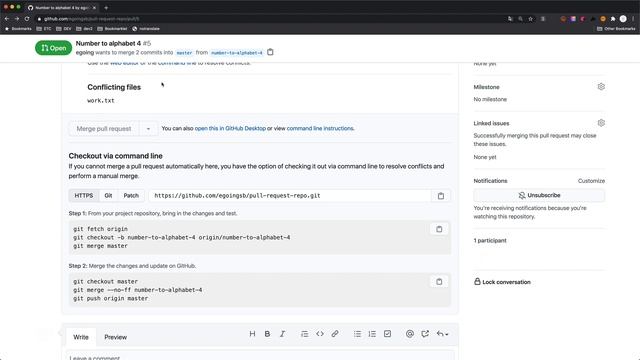Viewport: 640px width, 360px height.
Task: Insert heading text in comment toolbar
Action: 252,334
